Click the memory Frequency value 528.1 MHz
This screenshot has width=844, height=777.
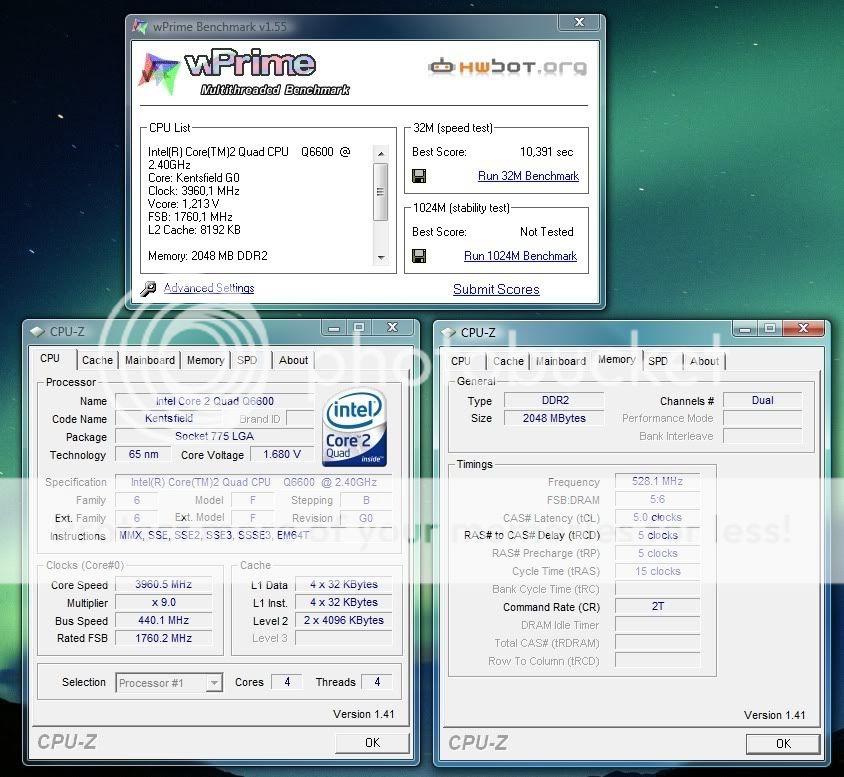click(657, 481)
